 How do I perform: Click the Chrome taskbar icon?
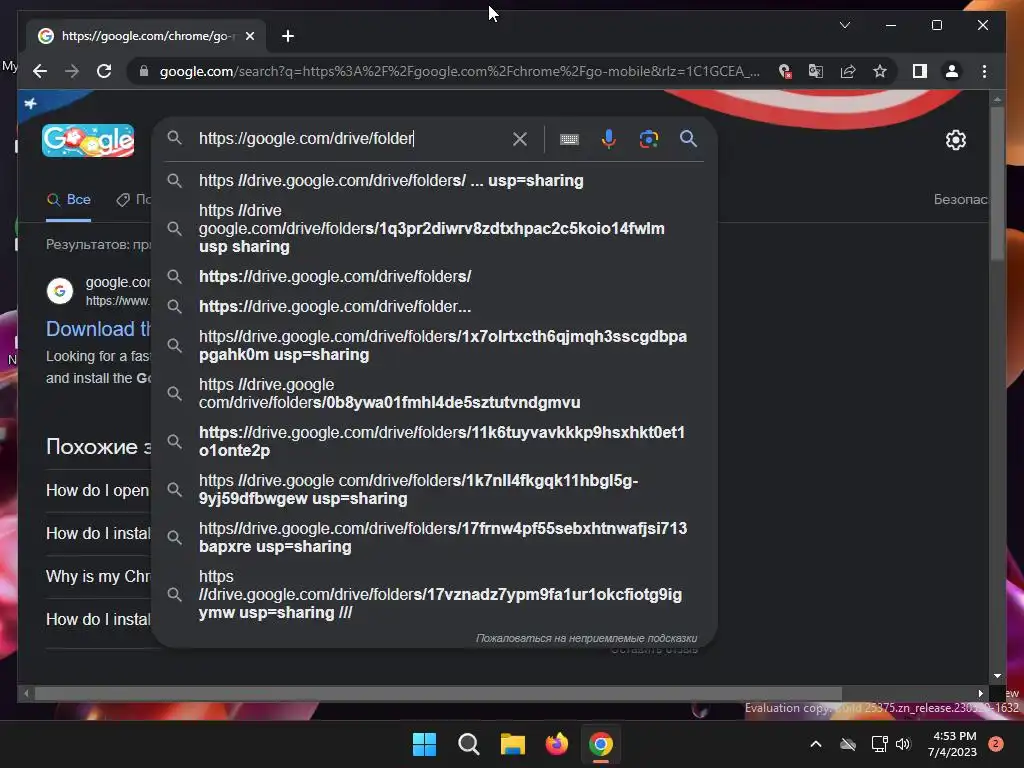(x=601, y=744)
